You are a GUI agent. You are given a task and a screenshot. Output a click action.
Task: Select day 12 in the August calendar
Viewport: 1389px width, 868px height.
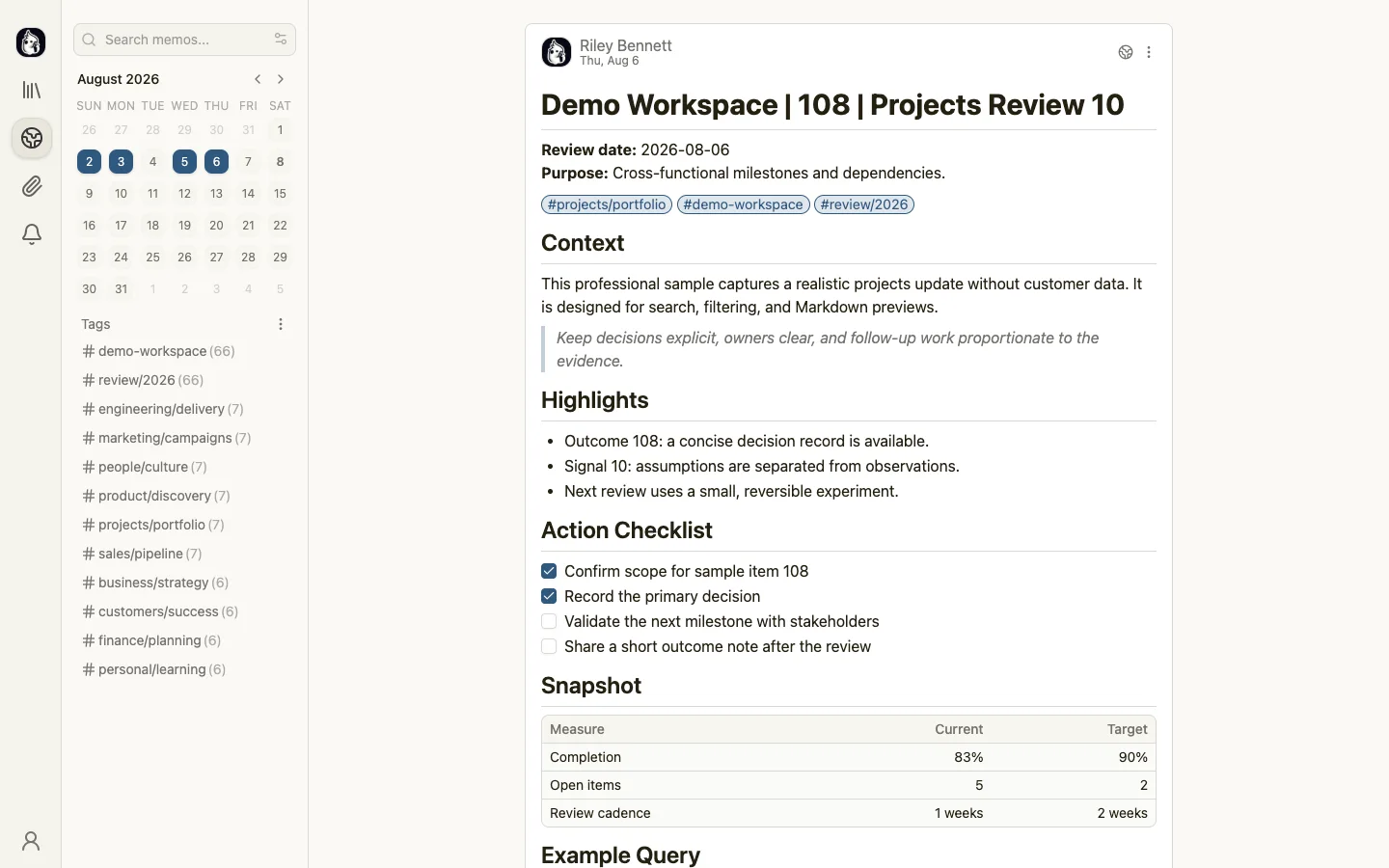point(185,194)
